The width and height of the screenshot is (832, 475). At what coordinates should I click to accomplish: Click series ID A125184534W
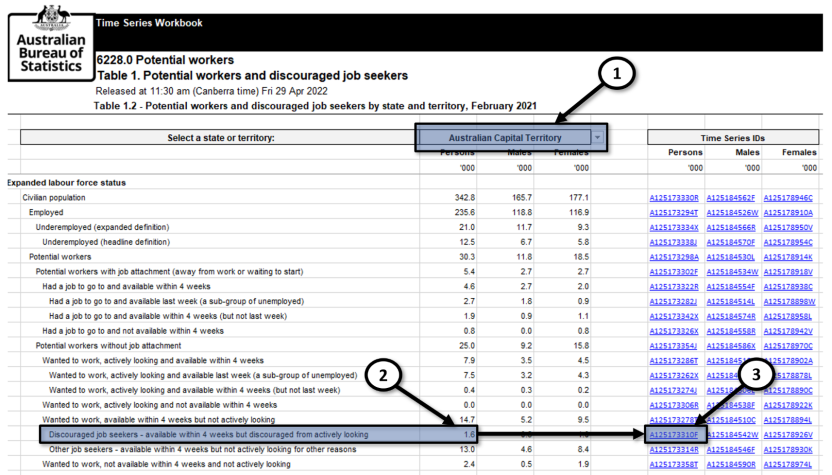tap(732, 272)
